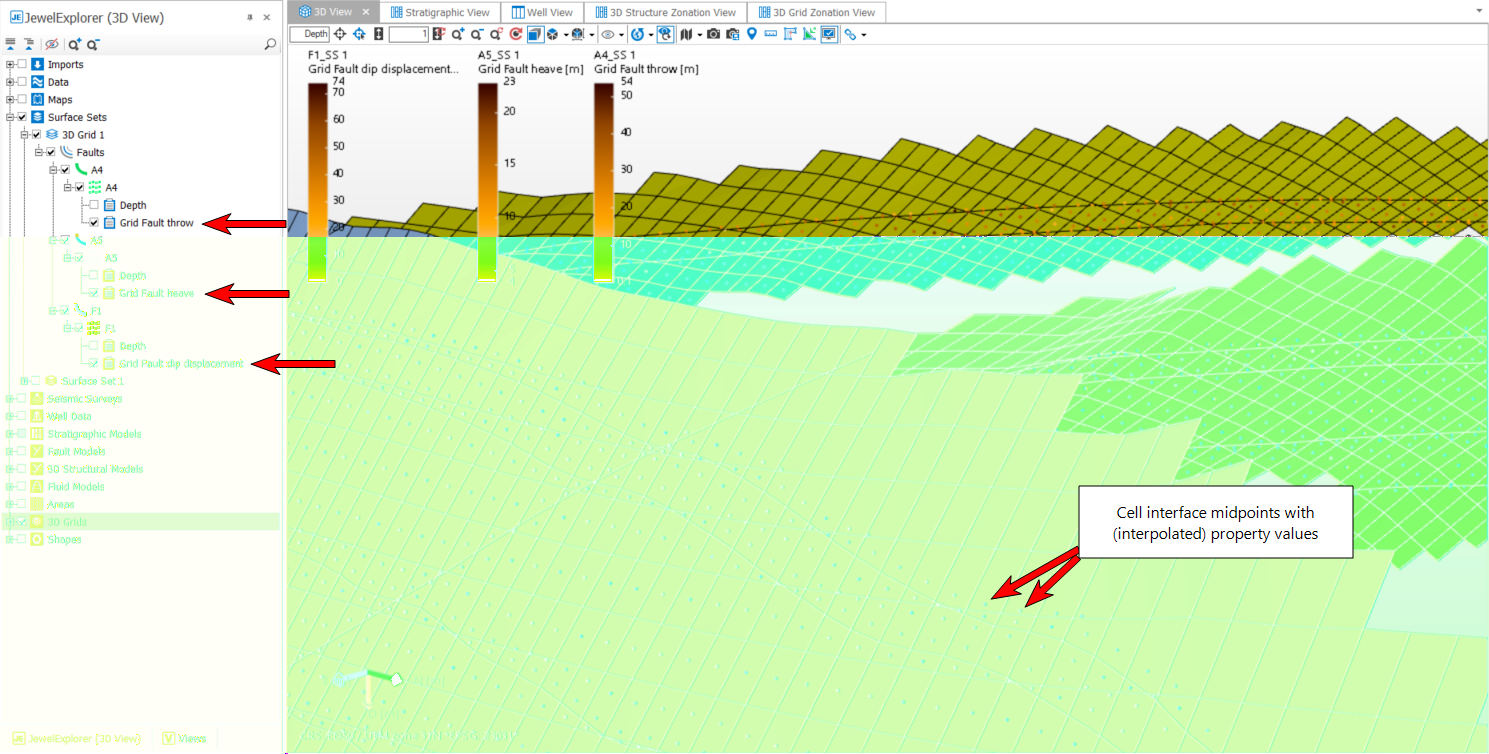The image size is (1489, 754).
Task: Click the chain link icon in toolbar
Action: 850,34
